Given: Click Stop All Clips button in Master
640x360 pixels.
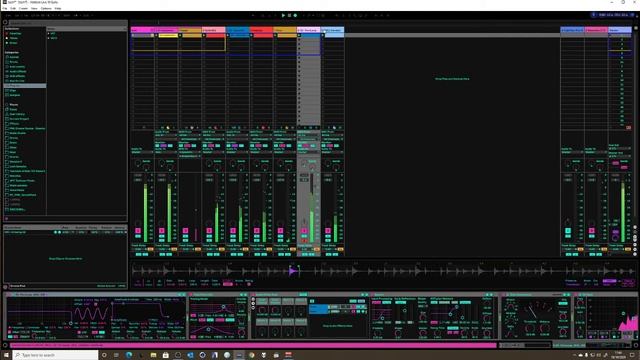Looking at the screenshot, I should point(628,128).
